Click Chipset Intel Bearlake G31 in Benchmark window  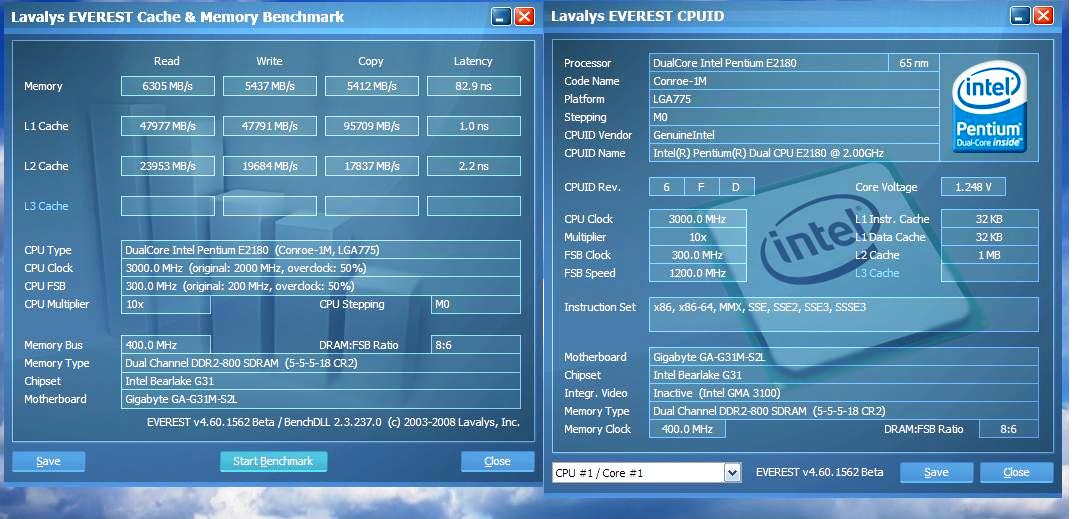click(x=321, y=381)
